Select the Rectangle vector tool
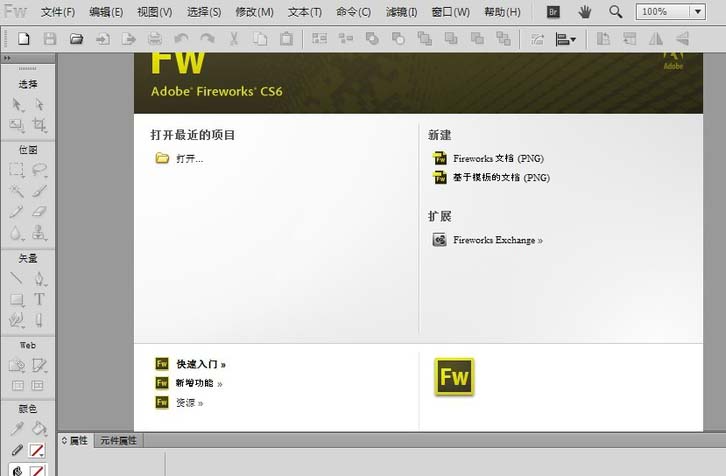The width and height of the screenshot is (726, 476). point(17,300)
